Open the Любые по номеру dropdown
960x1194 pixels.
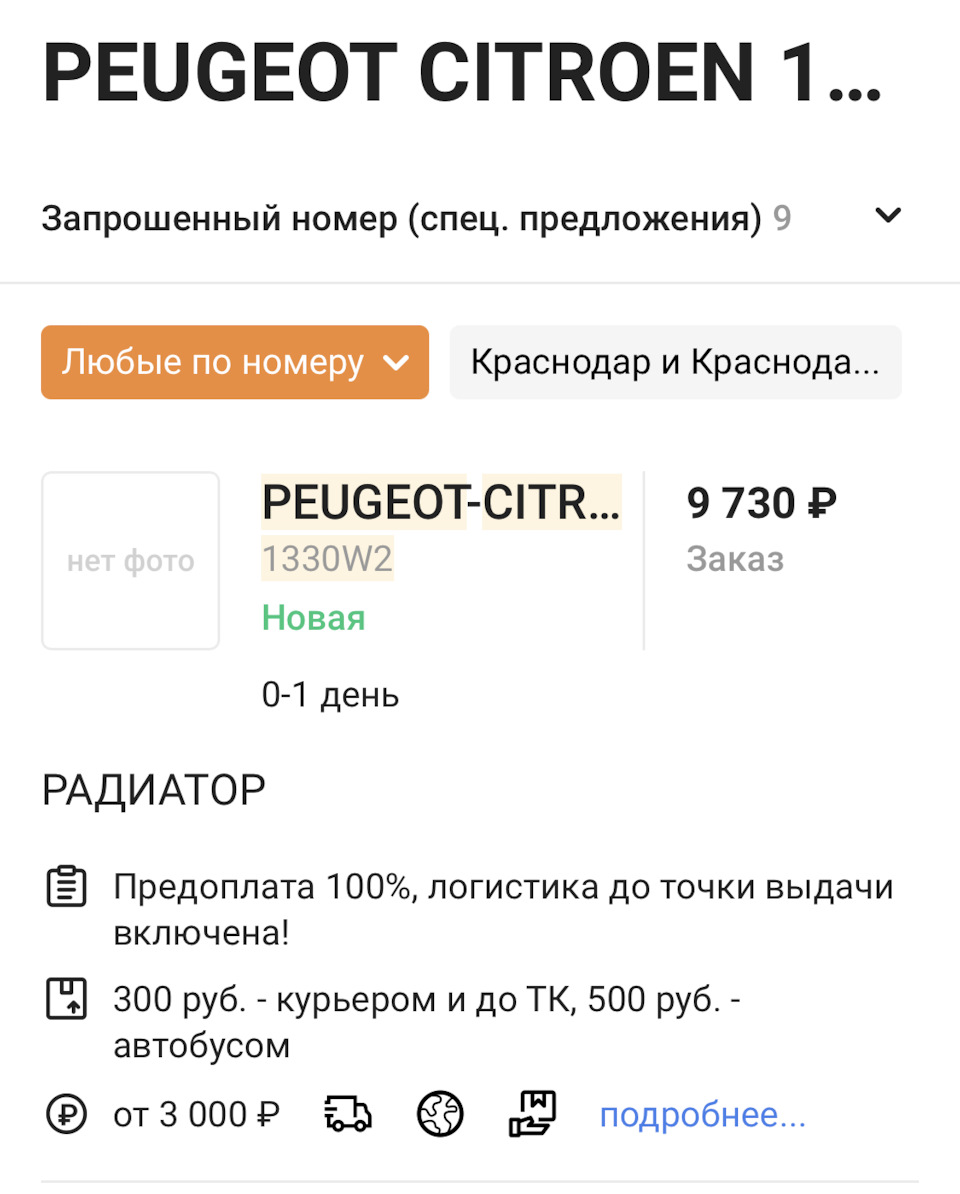234,362
